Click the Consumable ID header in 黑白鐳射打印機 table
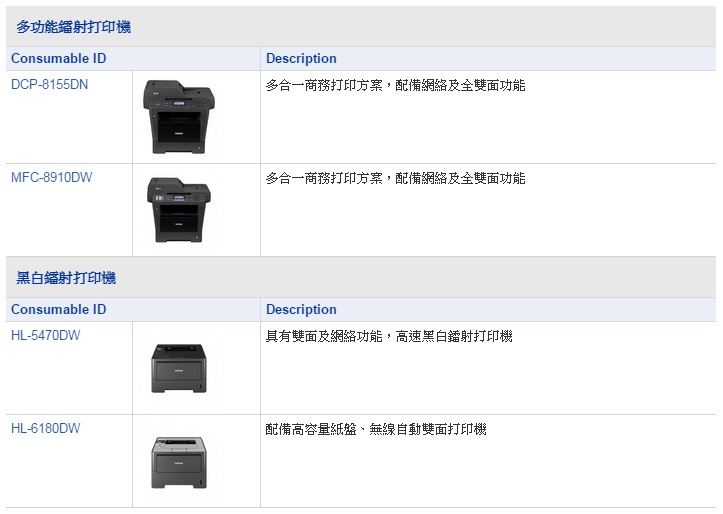The height and width of the screenshot is (514, 723). (59, 309)
